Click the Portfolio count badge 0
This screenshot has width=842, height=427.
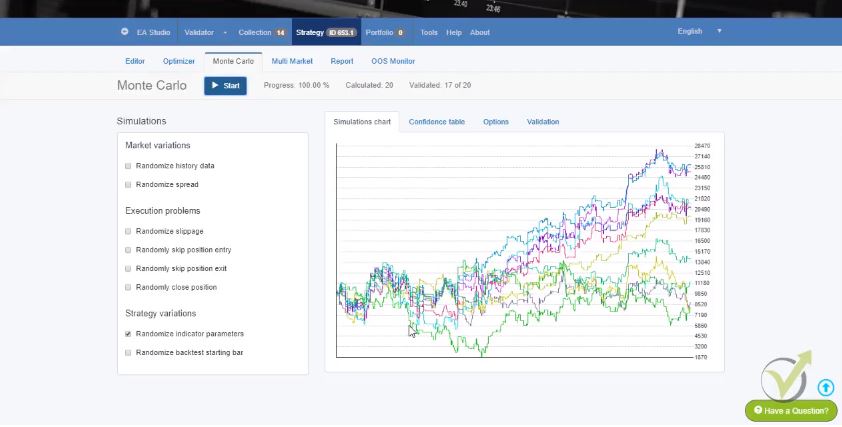tap(400, 32)
